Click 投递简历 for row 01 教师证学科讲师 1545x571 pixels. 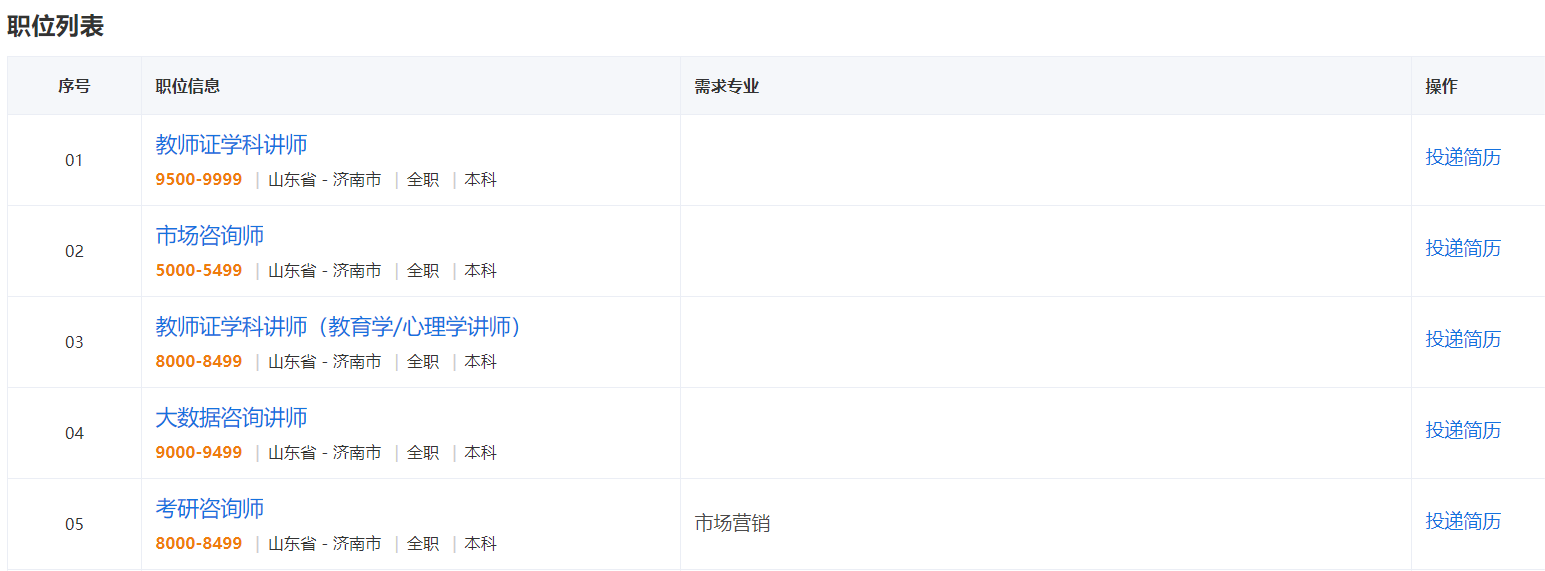pyautogui.click(x=1463, y=158)
